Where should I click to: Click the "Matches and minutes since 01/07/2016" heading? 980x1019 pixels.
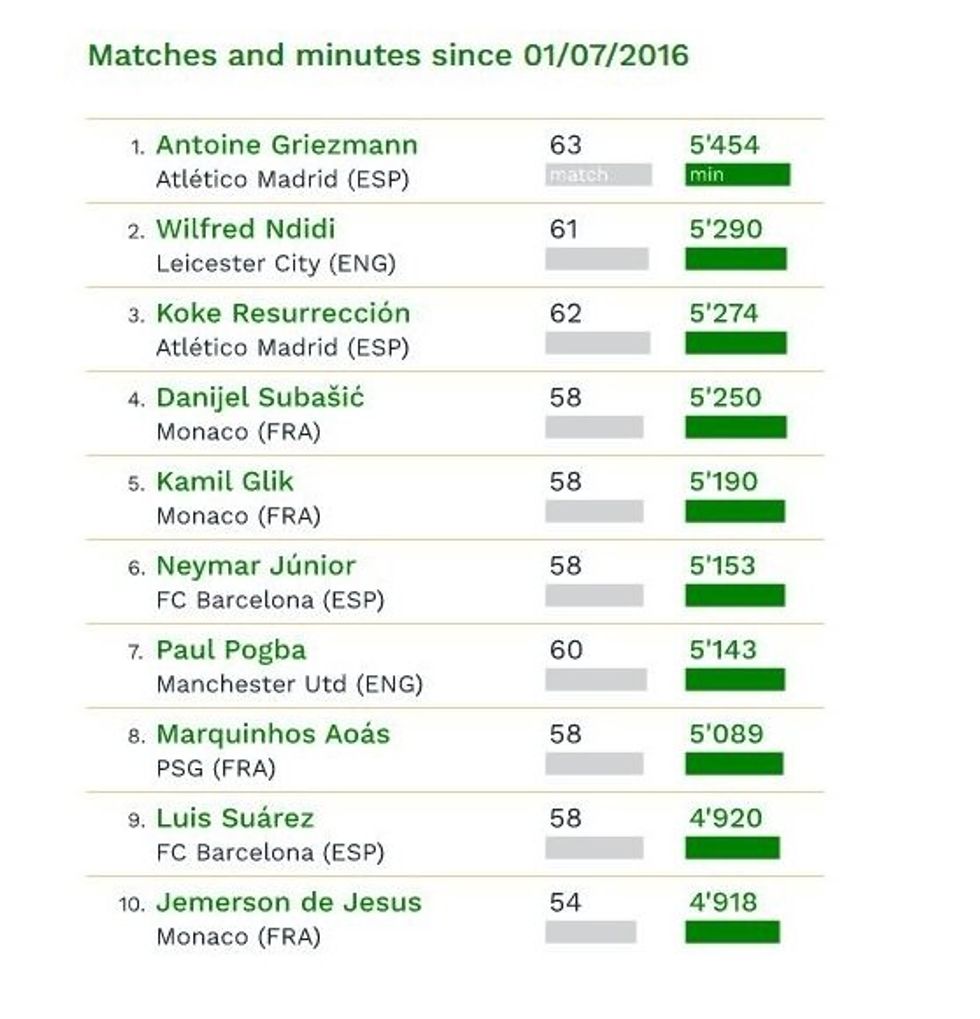(x=388, y=55)
